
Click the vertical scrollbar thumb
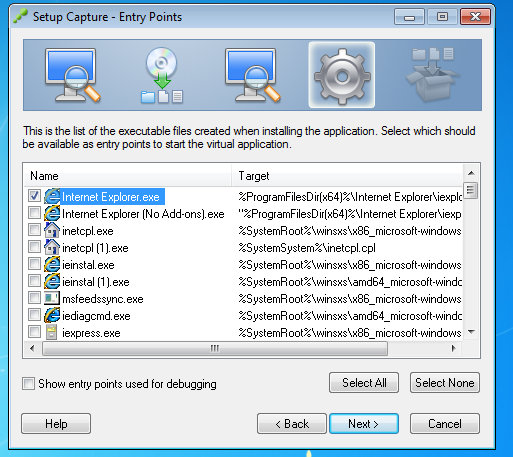(471, 190)
